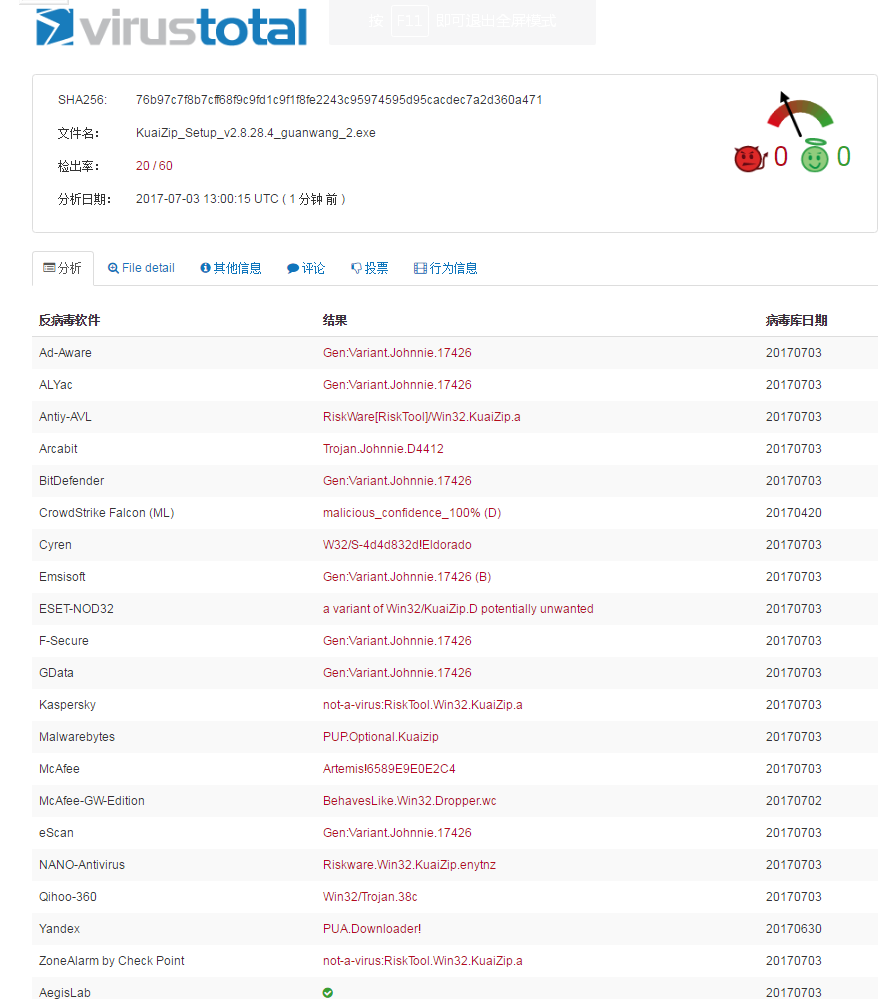Screen dimensions: 885x999
Task: Click the green check mark in AegisLab row
Action: pyautogui.click(x=327, y=992)
